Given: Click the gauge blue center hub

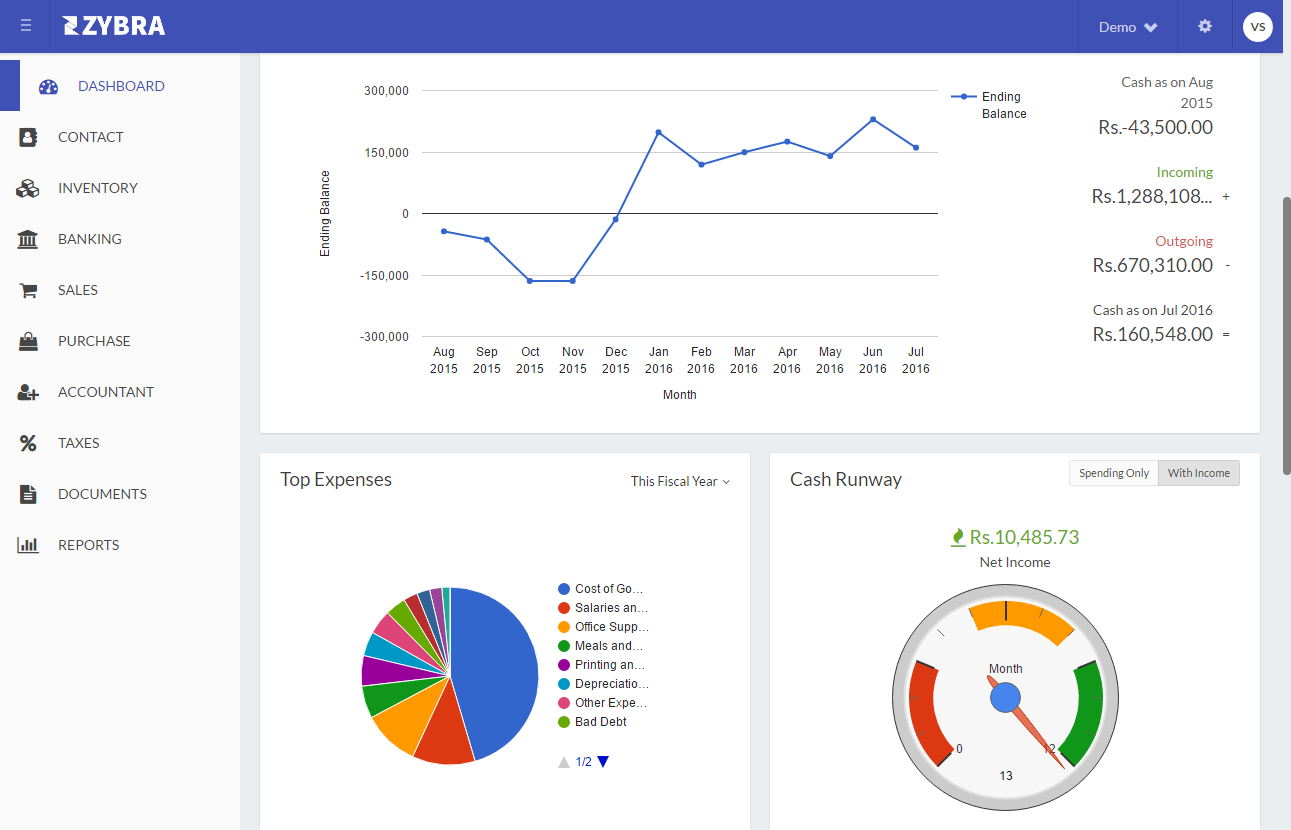Looking at the screenshot, I should (1006, 698).
